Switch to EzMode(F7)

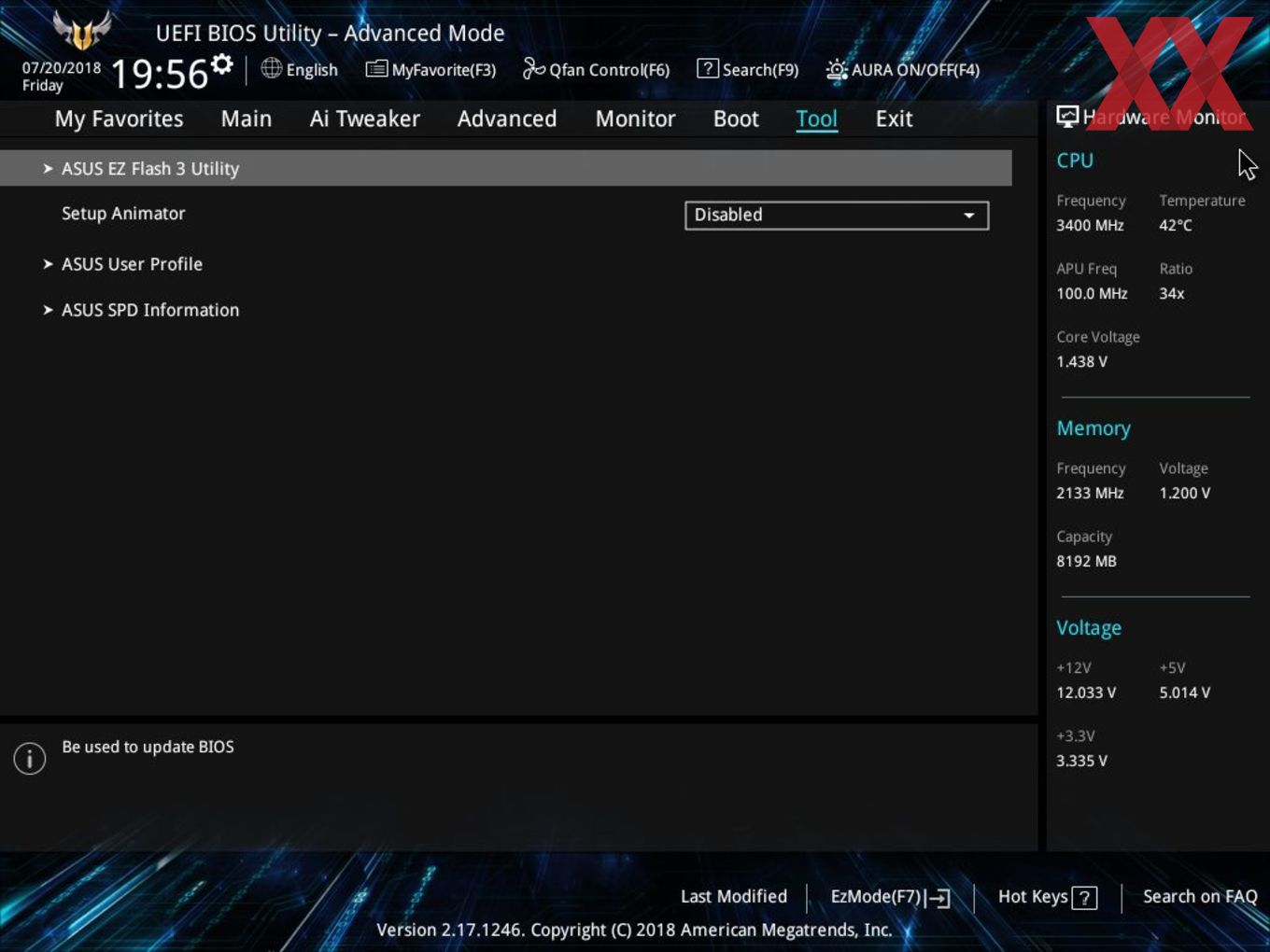coord(890,897)
